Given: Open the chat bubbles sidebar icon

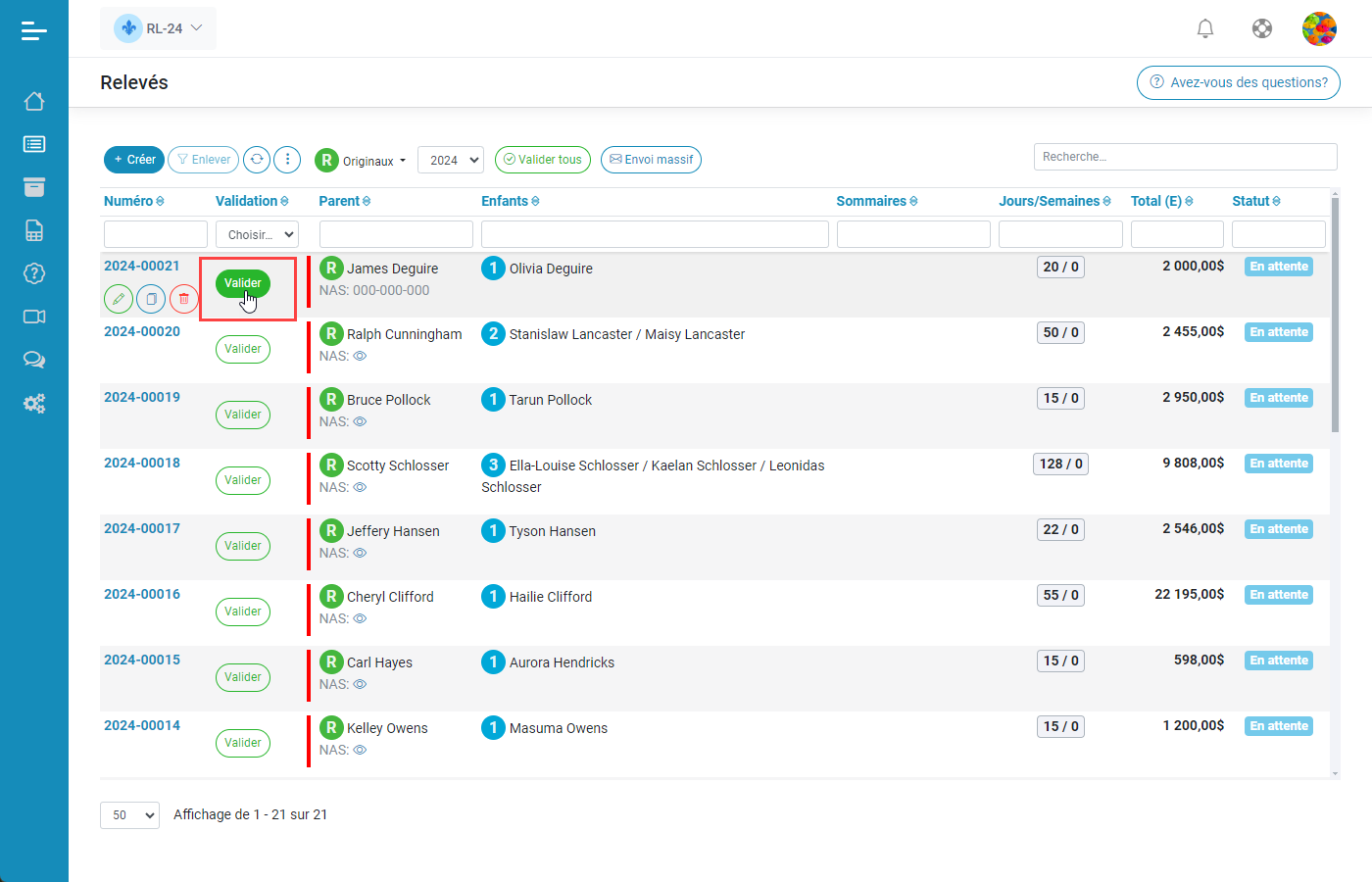Looking at the screenshot, I should tap(34, 360).
